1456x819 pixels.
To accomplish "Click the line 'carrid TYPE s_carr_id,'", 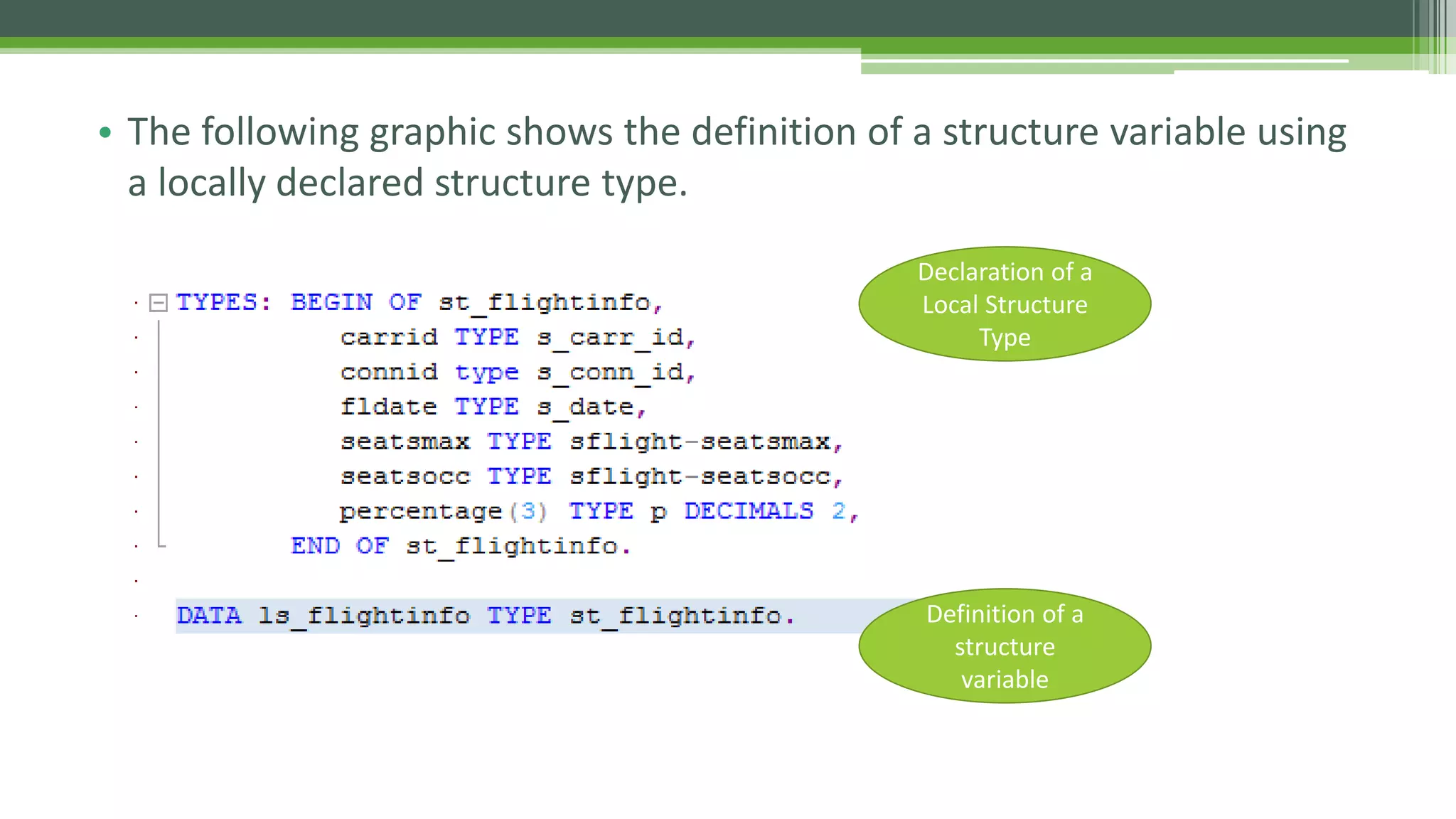I will (518, 338).
